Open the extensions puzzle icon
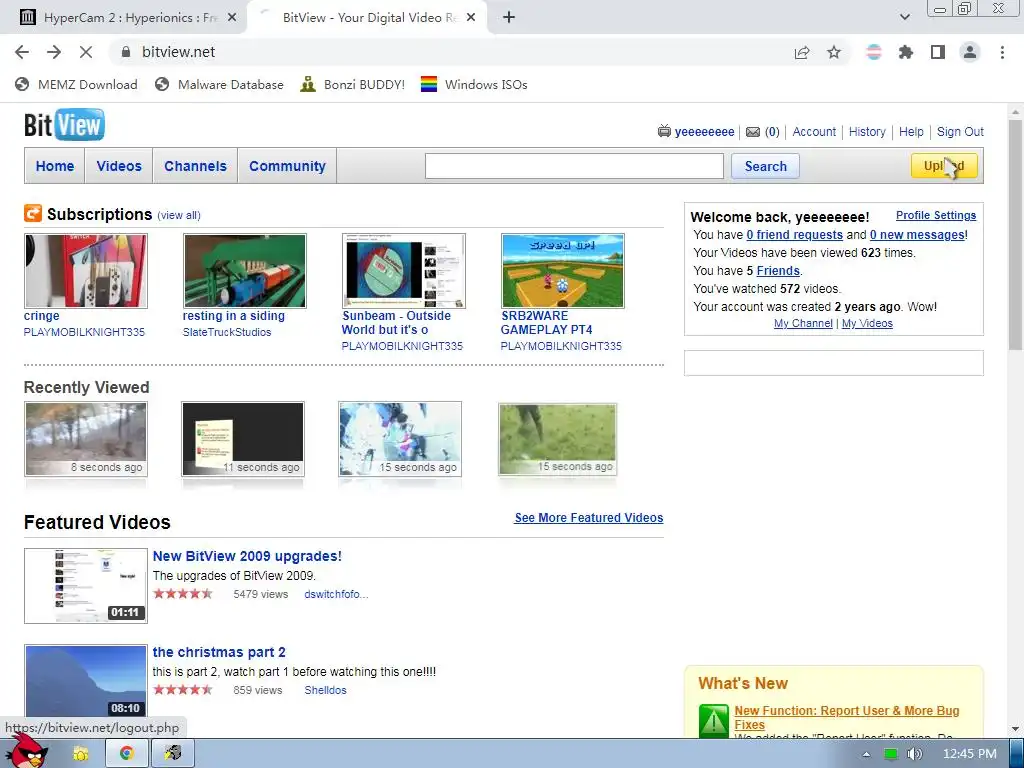 [x=906, y=52]
